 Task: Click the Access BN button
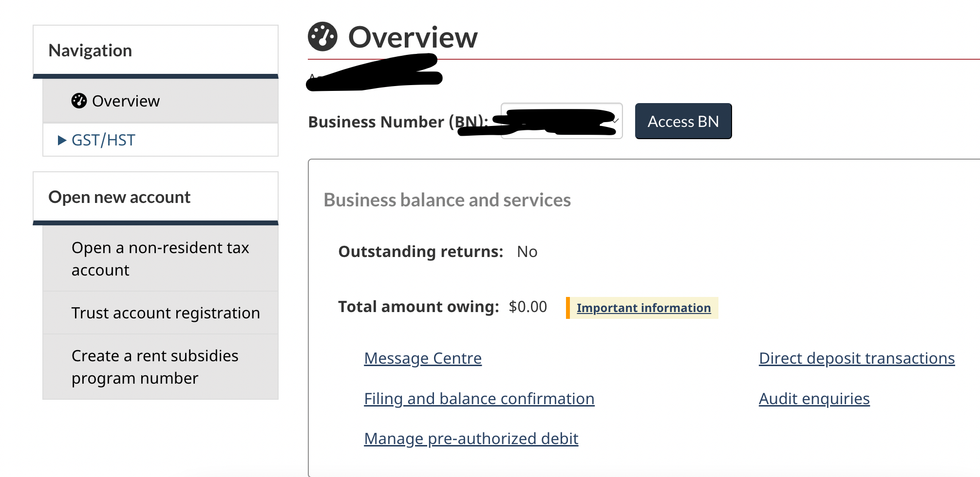tap(683, 121)
